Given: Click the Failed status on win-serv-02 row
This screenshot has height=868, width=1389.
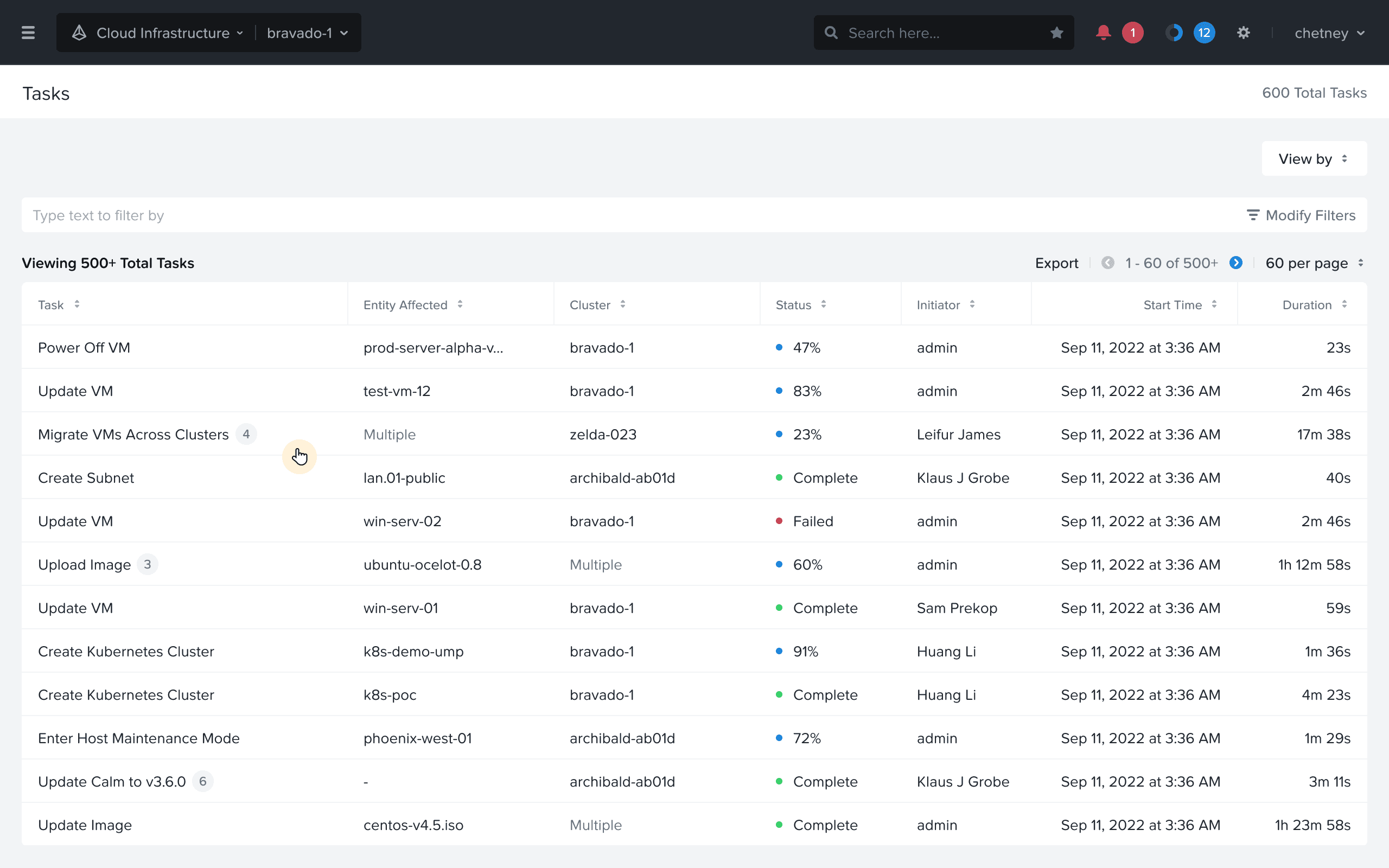Looking at the screenshot, I should tap(813, 521).
